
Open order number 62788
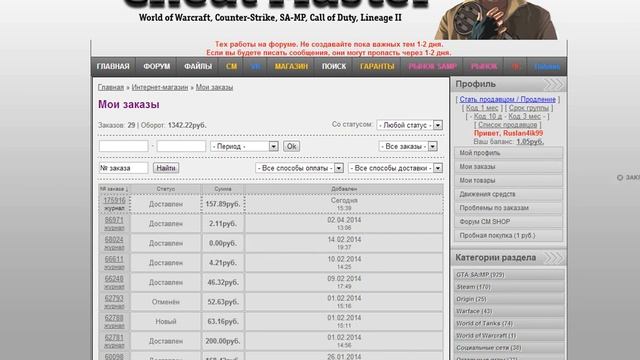pyautogui.click(x=114, y=318)
